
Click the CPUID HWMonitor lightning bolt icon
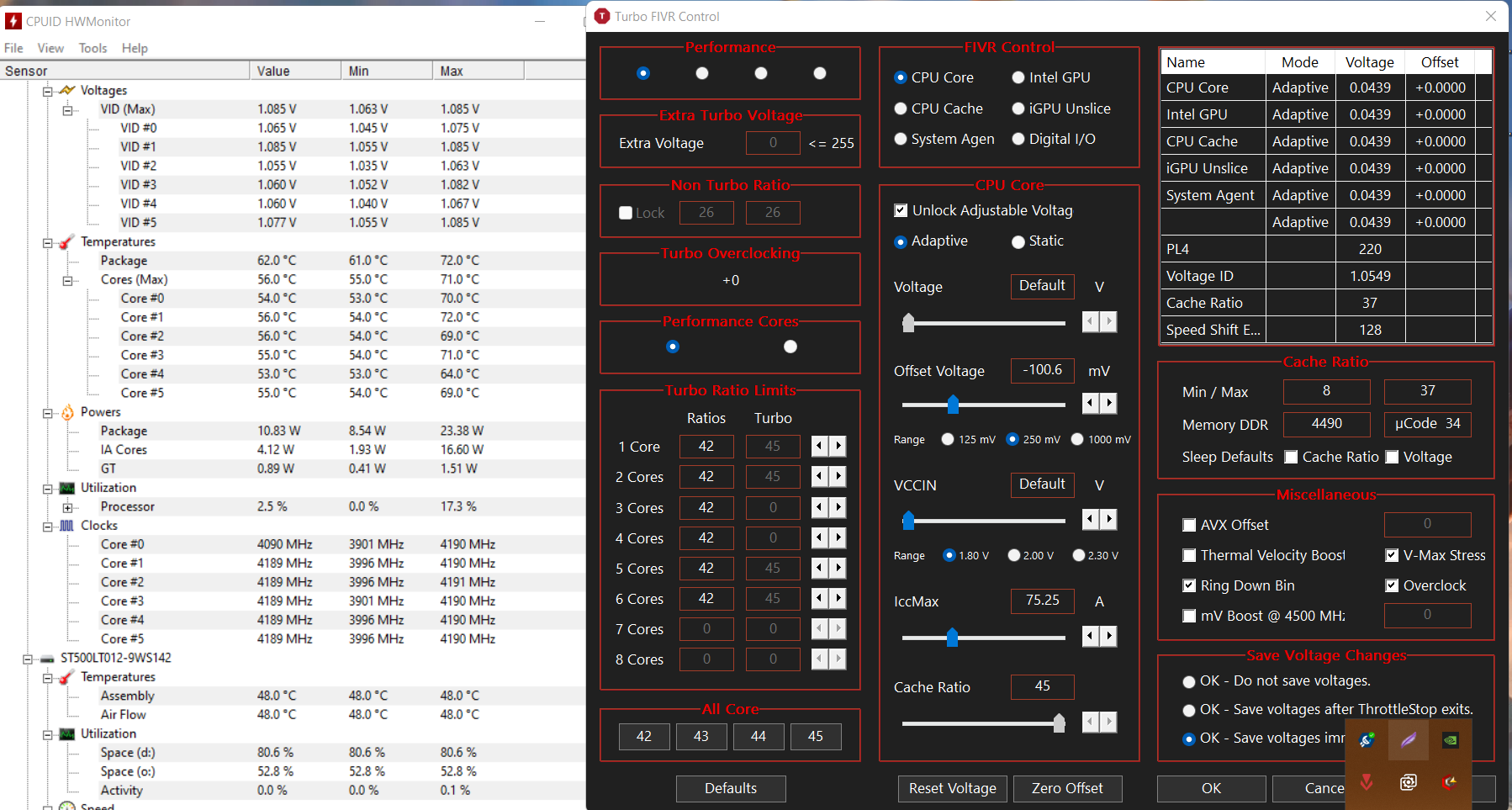pos(13,21)
